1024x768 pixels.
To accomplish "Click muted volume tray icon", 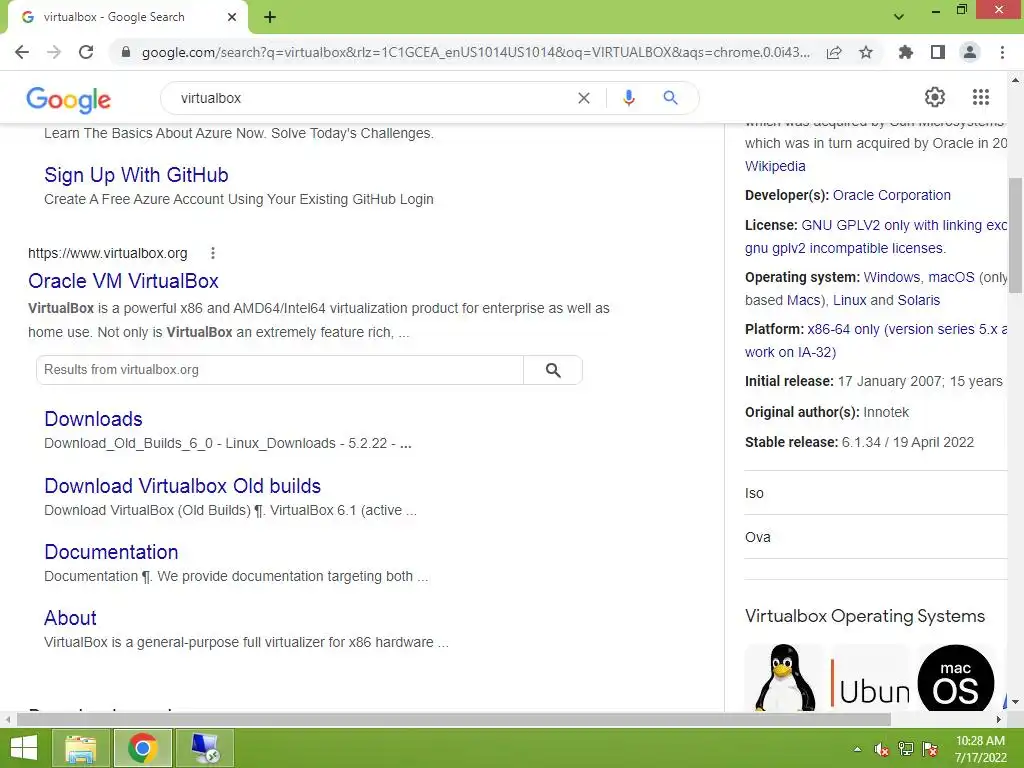I will tap(881, 749).
